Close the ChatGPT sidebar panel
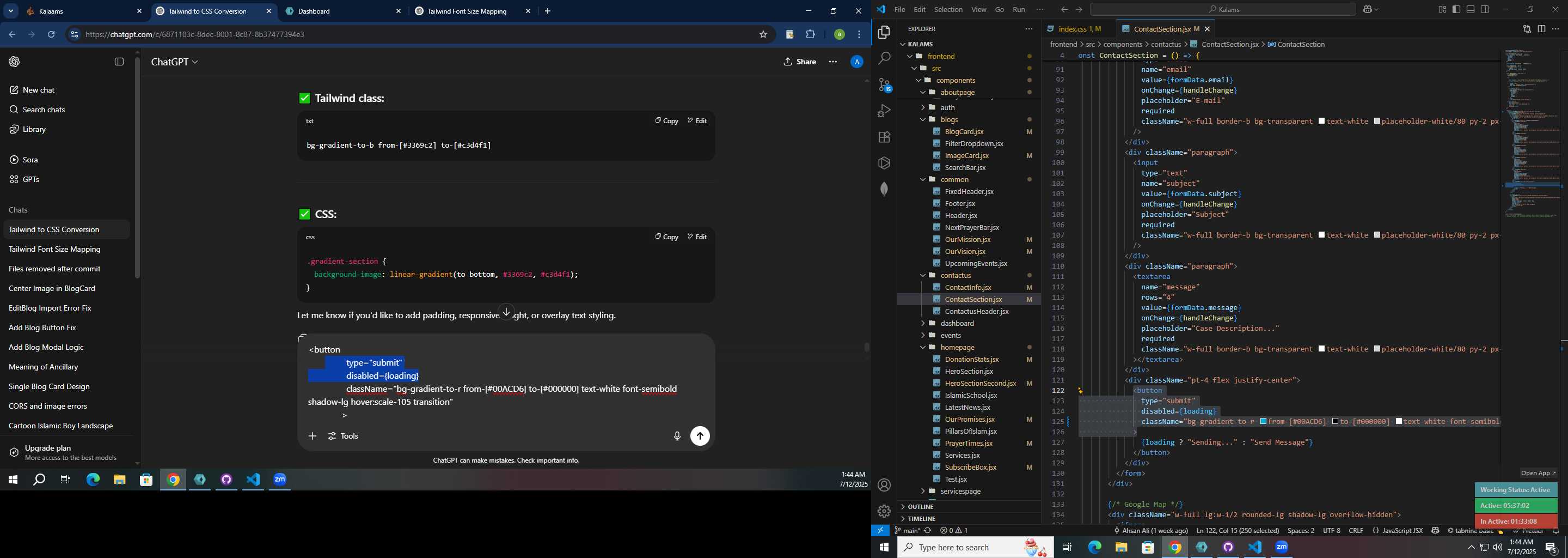Image resolution: width=1568 pixels, height=558 pixels. point(119,62)
